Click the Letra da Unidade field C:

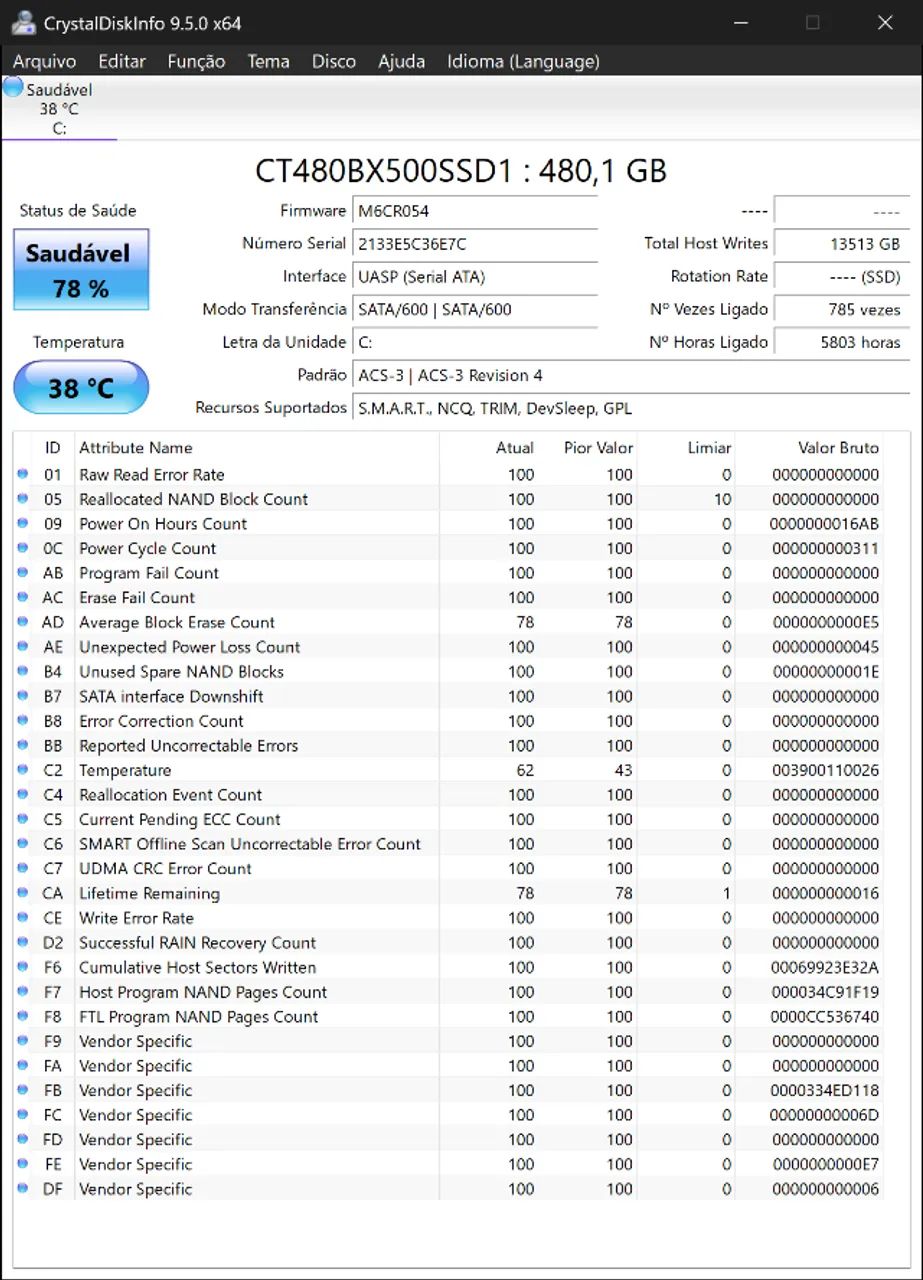click(x=476, y=342)
